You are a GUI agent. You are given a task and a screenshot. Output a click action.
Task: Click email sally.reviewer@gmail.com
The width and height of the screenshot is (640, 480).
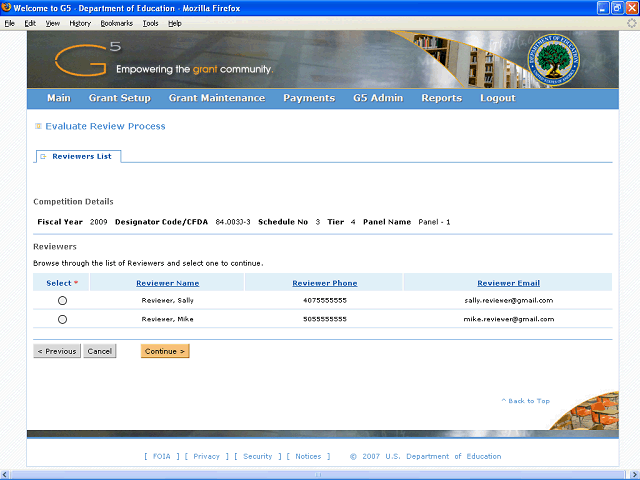click(x=508, y=300)
